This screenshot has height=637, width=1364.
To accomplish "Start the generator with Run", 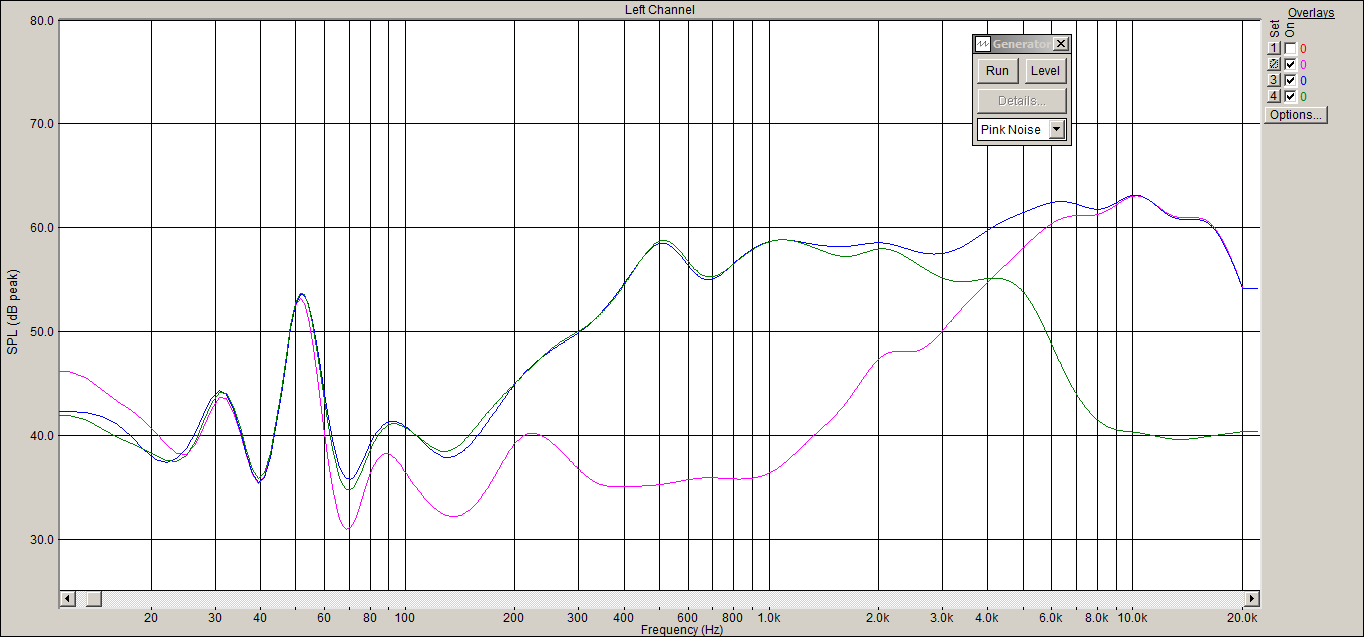I will (x=997, y=71).
